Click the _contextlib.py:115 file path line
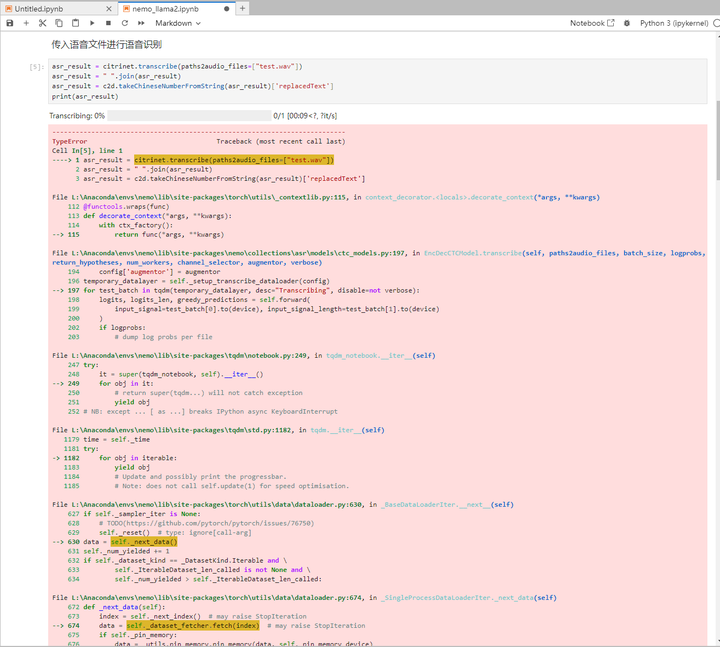Viewport: 720px width, 647px height. 326,197
